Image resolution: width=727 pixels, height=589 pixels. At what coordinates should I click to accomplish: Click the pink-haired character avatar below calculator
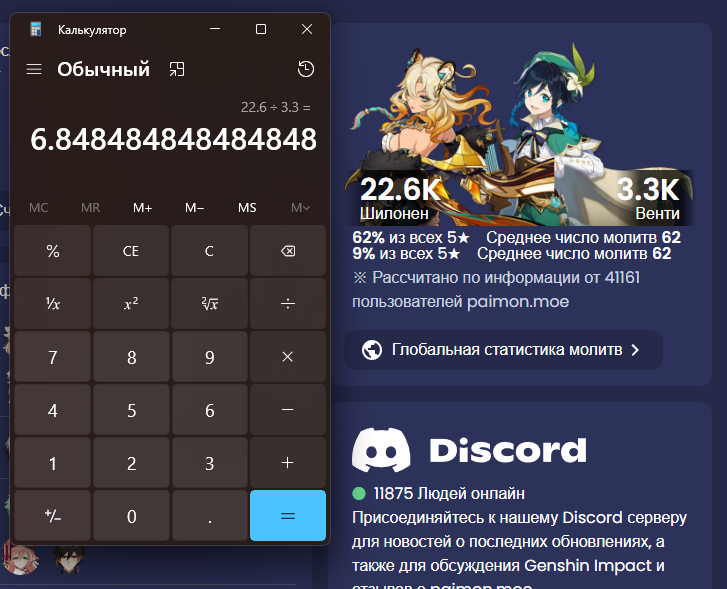click(20, 558)
